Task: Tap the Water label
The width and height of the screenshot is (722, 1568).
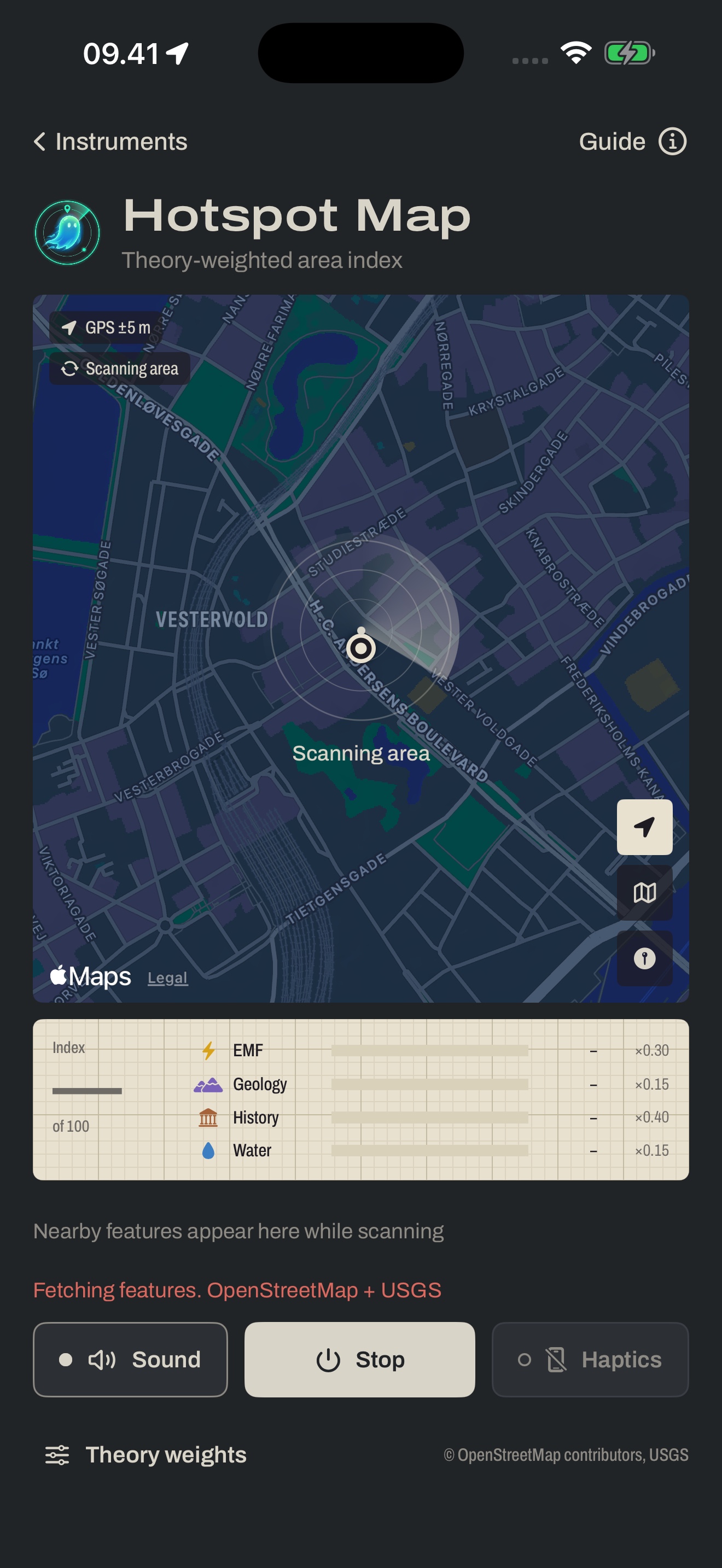Action: pyautogui.click(x=252, y=1150)
